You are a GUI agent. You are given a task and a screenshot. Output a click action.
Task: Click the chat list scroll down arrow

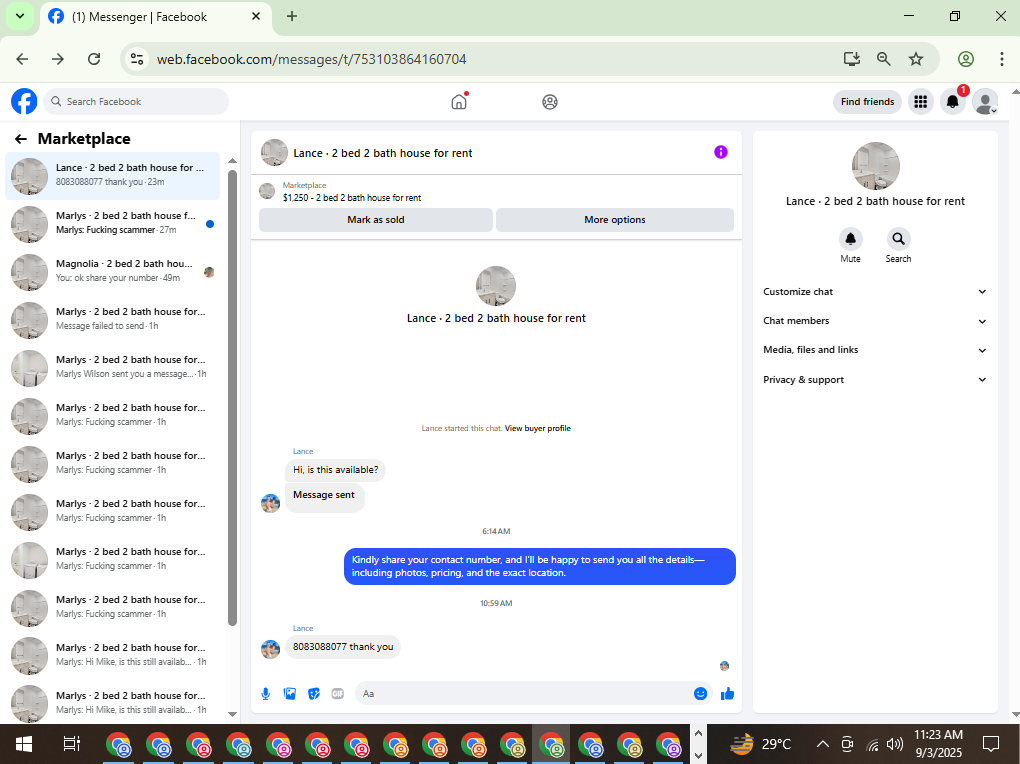tap(232, 714)
